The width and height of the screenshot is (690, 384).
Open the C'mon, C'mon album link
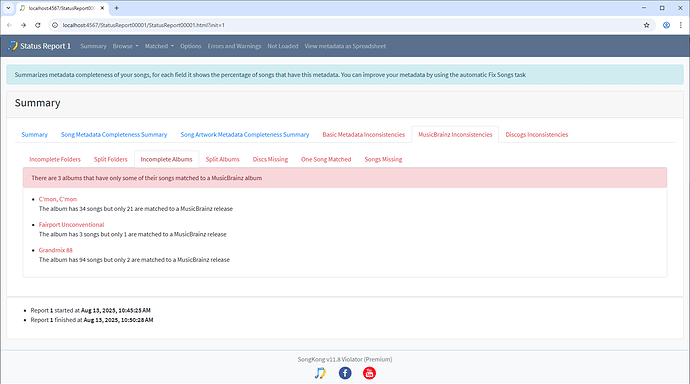(58, 199)
